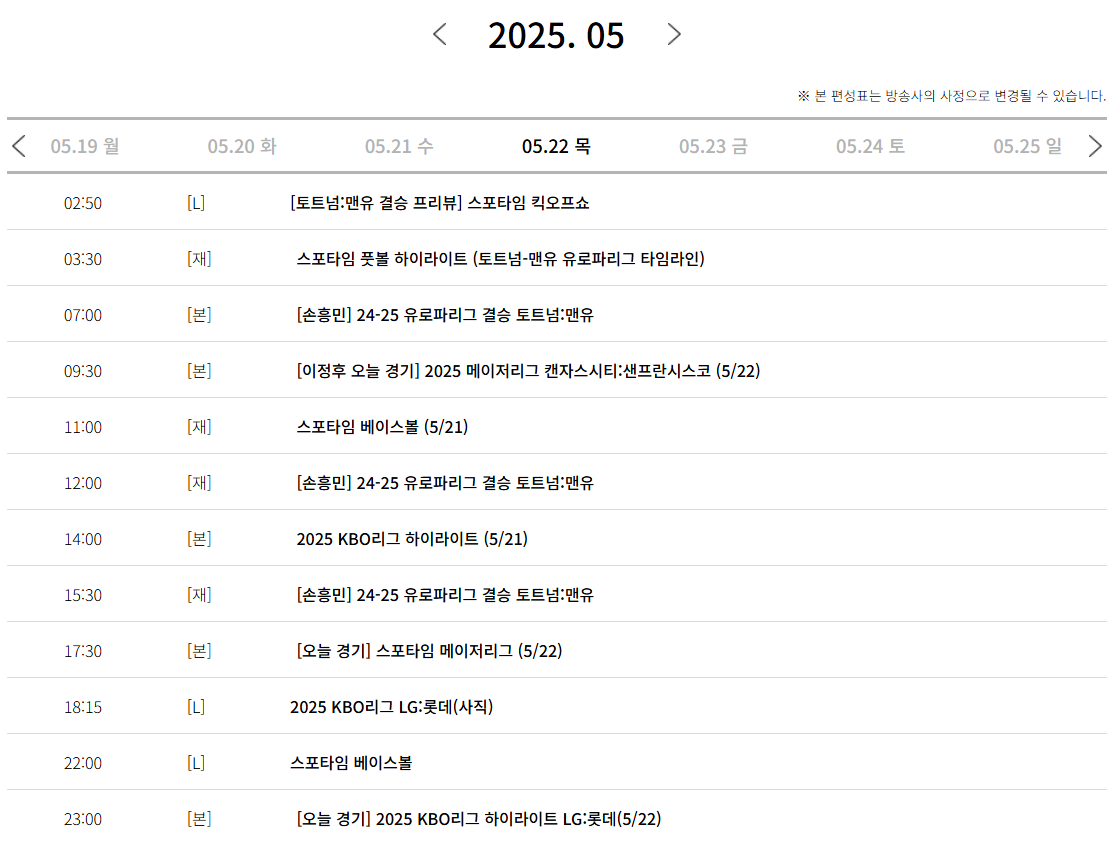Click the [본] tag in 23:00 row
1117x862 pixels.
click(x=199, y=819)
